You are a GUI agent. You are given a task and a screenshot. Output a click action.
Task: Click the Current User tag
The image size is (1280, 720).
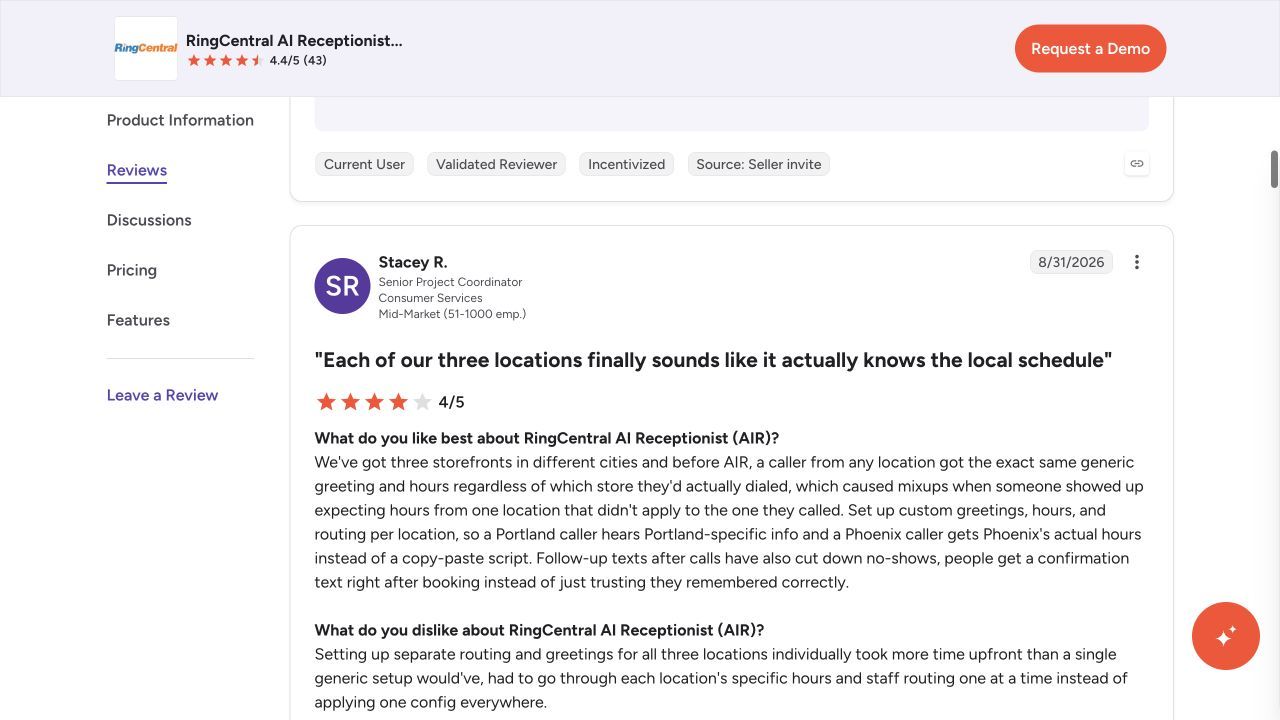364,164
